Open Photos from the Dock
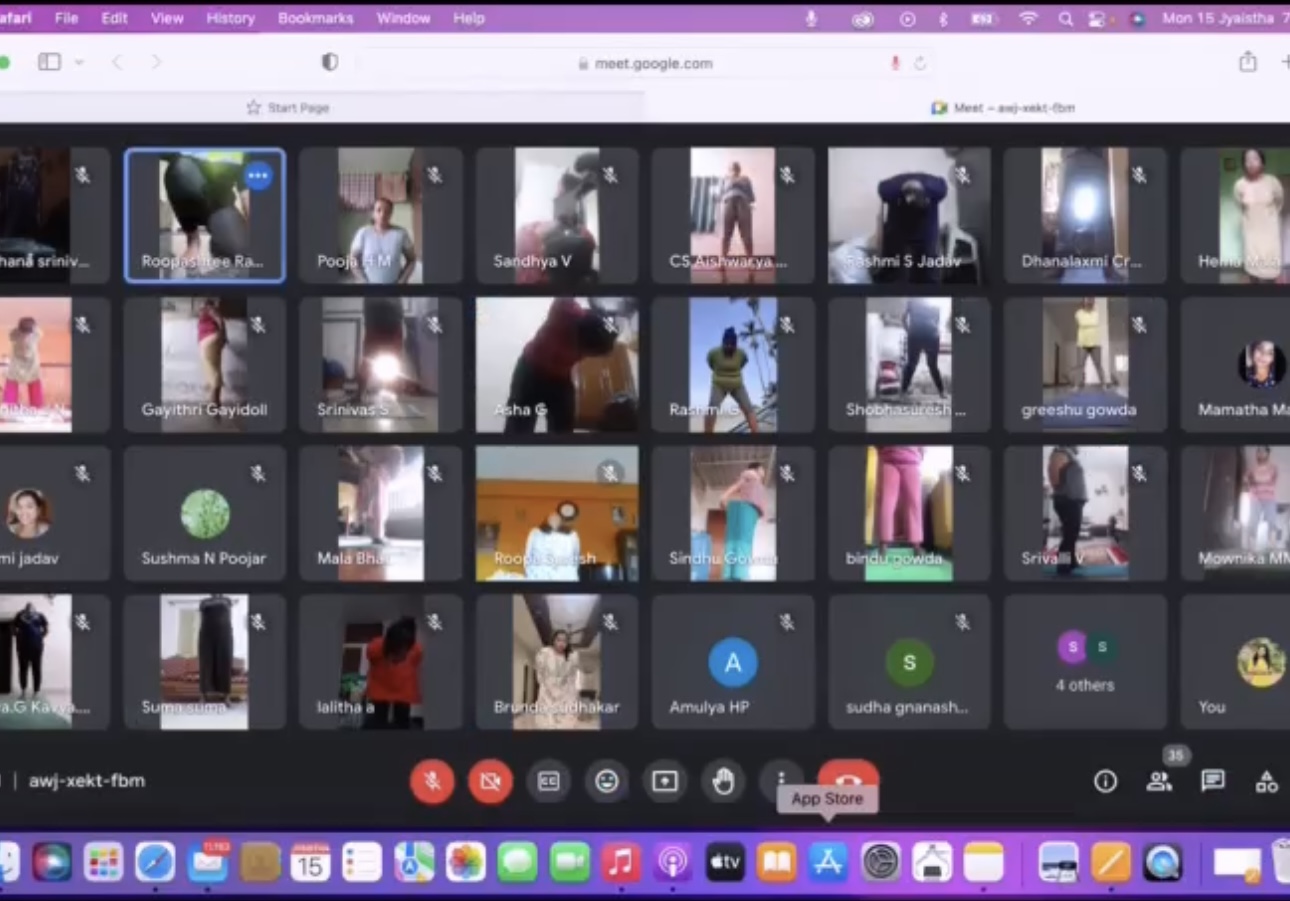Screen dimensions: 1290x901 coord(466,862)
